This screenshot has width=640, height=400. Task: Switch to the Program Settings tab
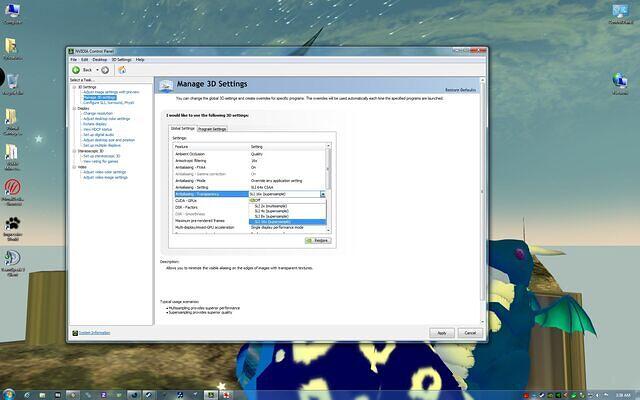[212, 129]
